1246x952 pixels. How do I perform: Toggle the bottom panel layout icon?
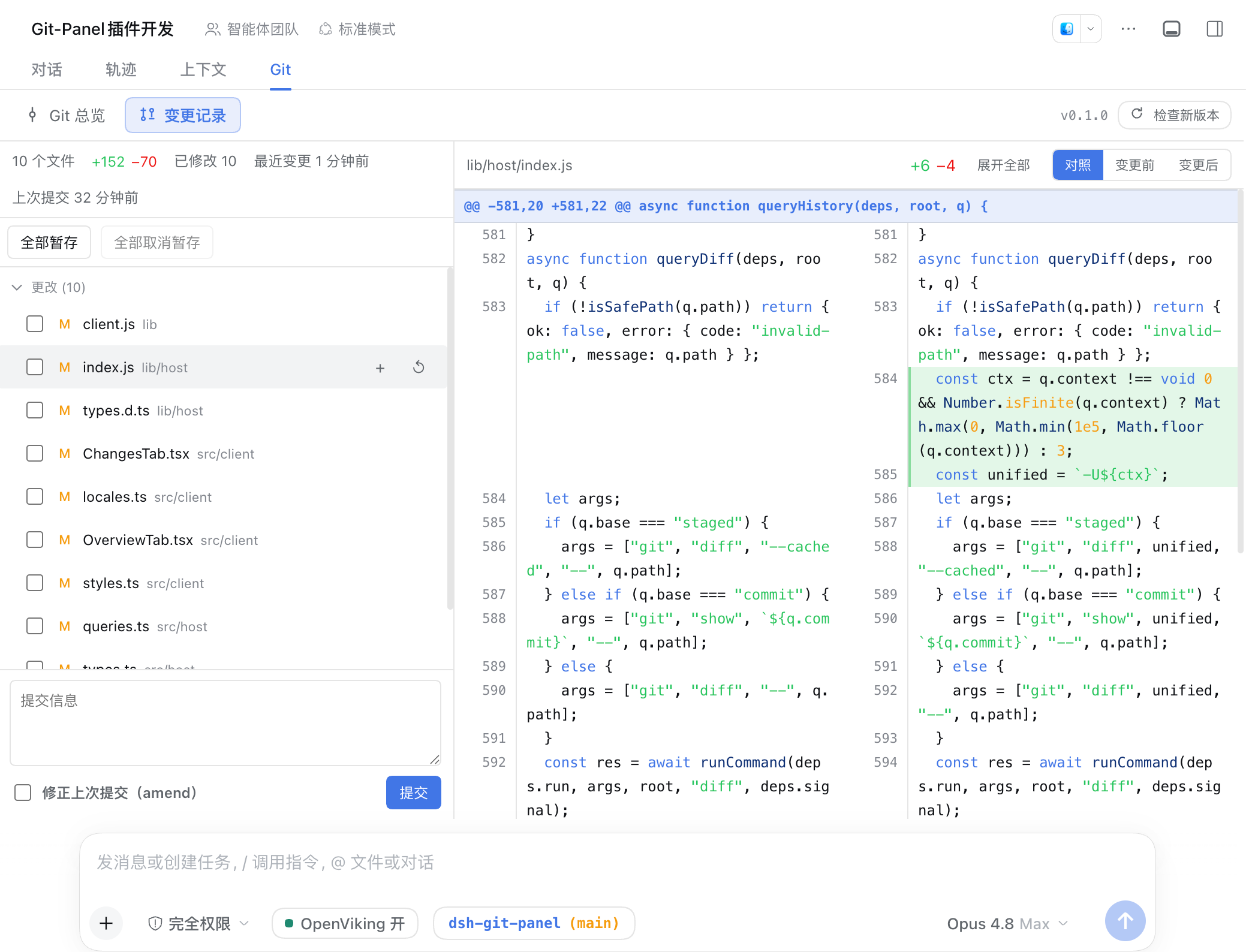click(x=1172, y=29)
